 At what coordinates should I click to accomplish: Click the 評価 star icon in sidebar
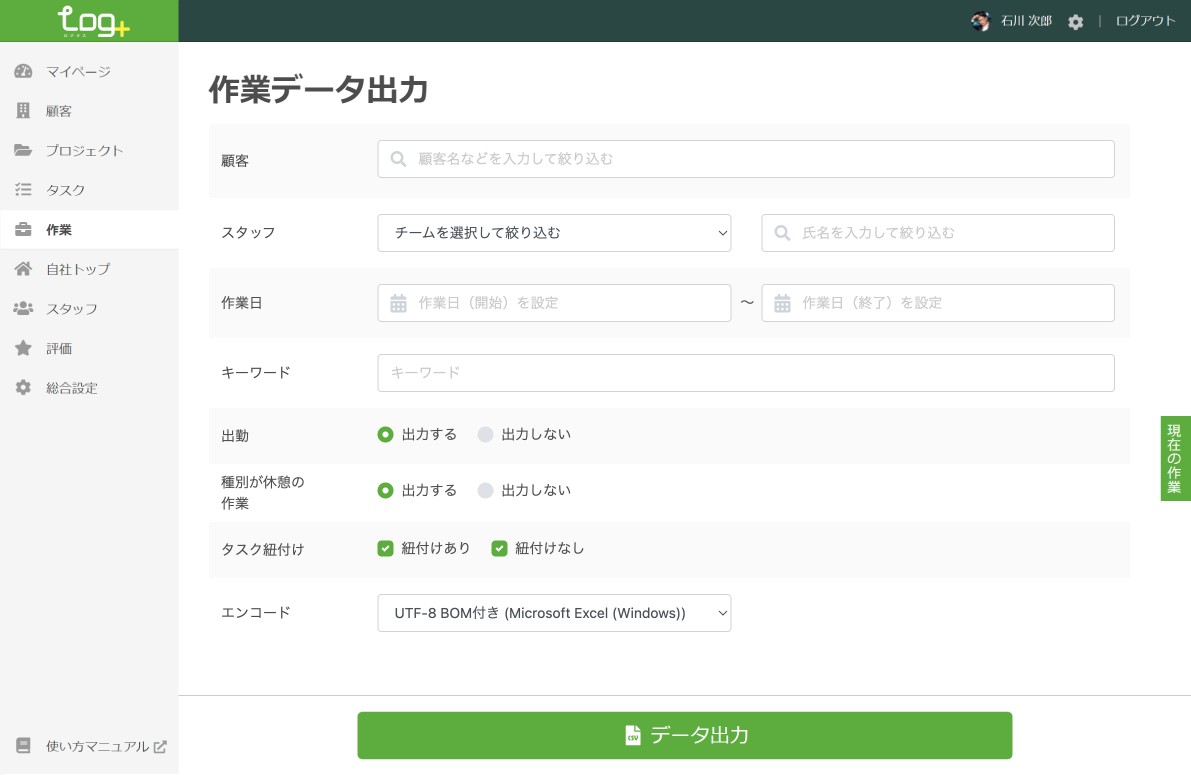pyautogui.click(x=23, y=348)
